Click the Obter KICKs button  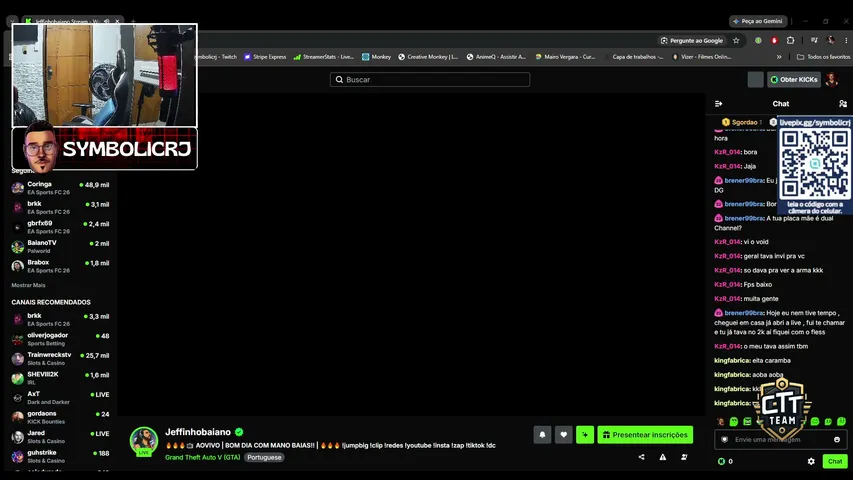[x=794, y=79]
